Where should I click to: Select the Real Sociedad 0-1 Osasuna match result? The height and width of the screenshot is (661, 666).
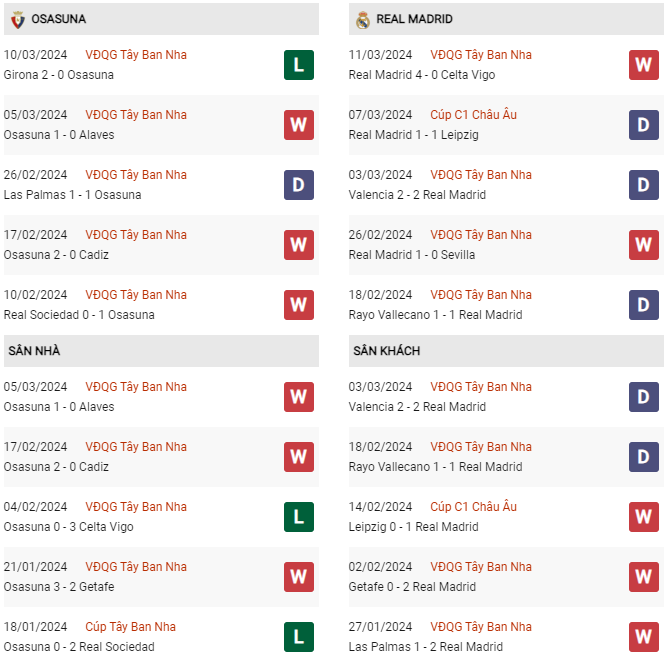click(x=79, y=315)
